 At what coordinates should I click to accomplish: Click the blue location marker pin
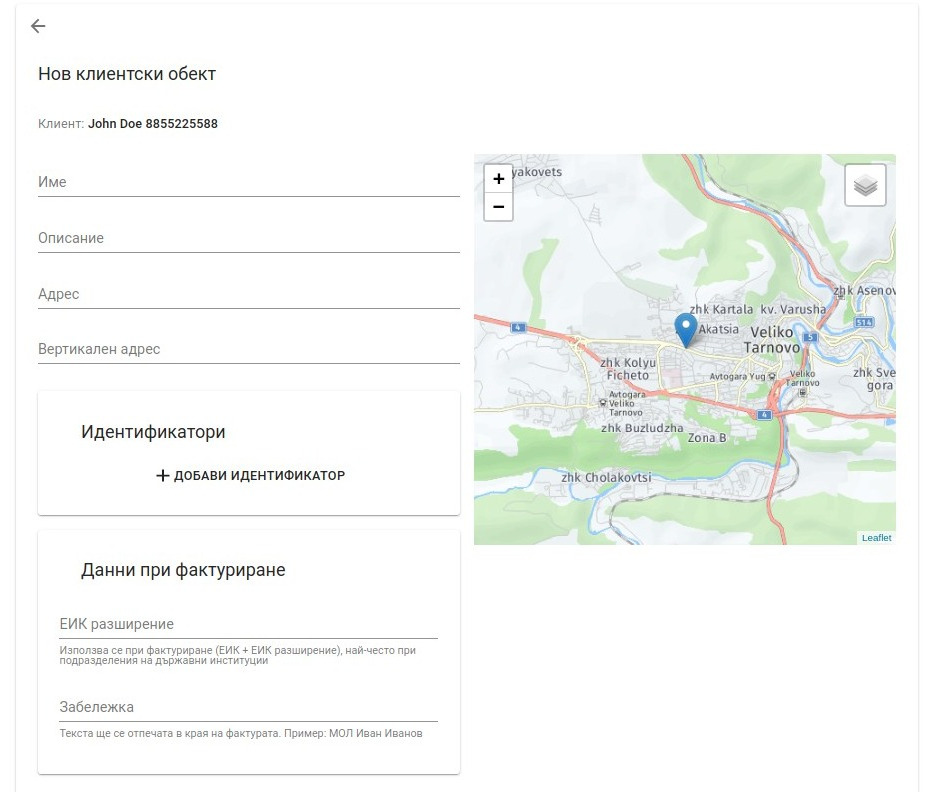[685, 329]
